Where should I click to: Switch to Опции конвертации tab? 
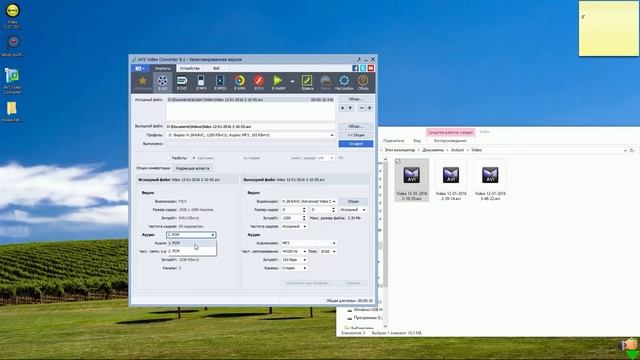(153, 168)
